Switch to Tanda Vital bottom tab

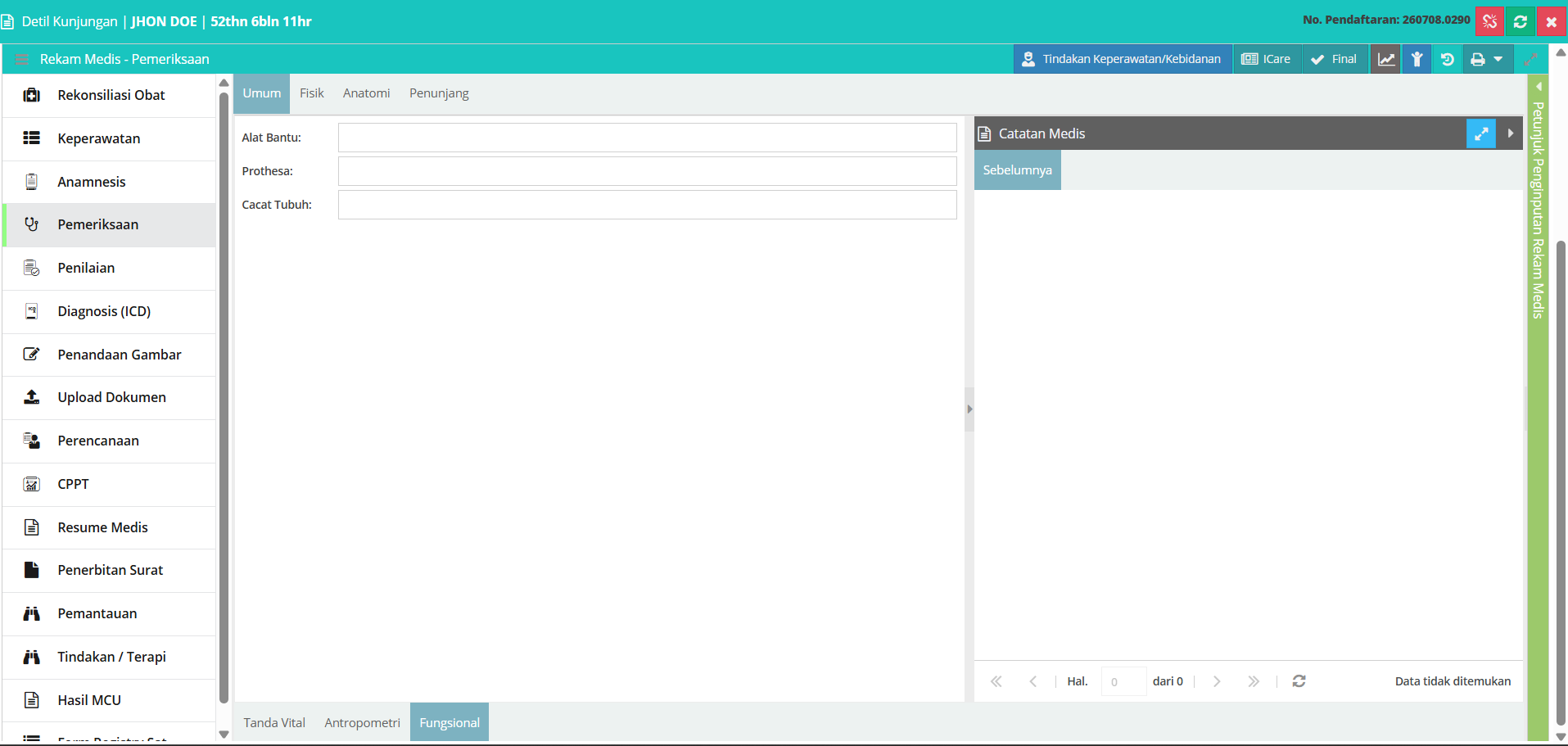pos(274,722)
